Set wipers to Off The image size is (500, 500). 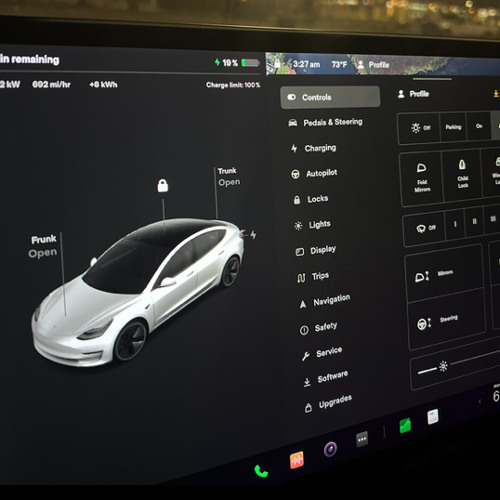click(x=425, y=228)
